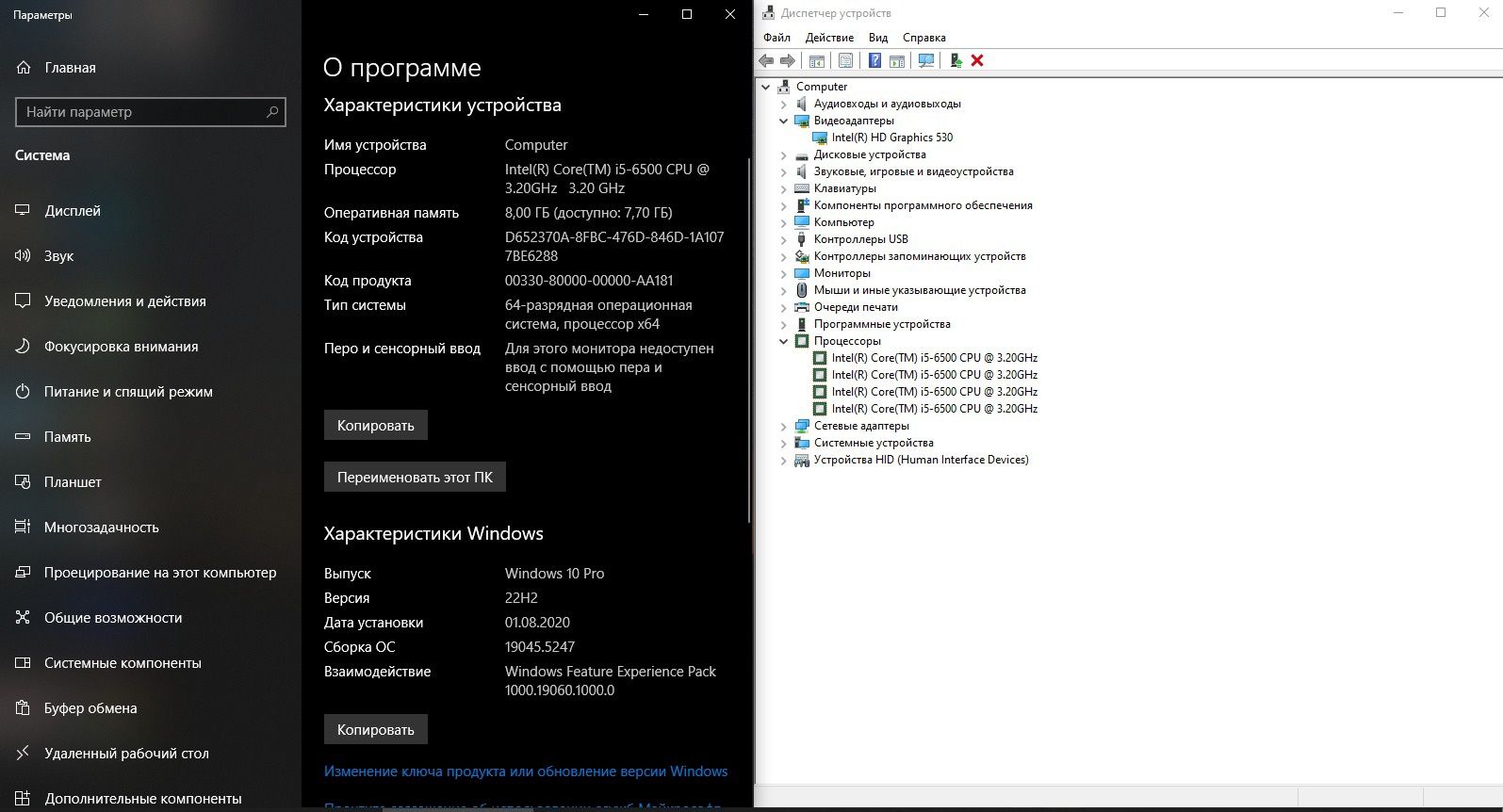
Task: Click the update driver icon with green arrow
Action: point(956,60)
